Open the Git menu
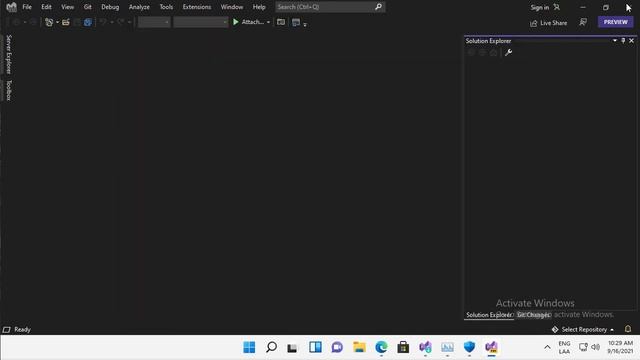Screen dimensions: 640x360 click(88, 7)
